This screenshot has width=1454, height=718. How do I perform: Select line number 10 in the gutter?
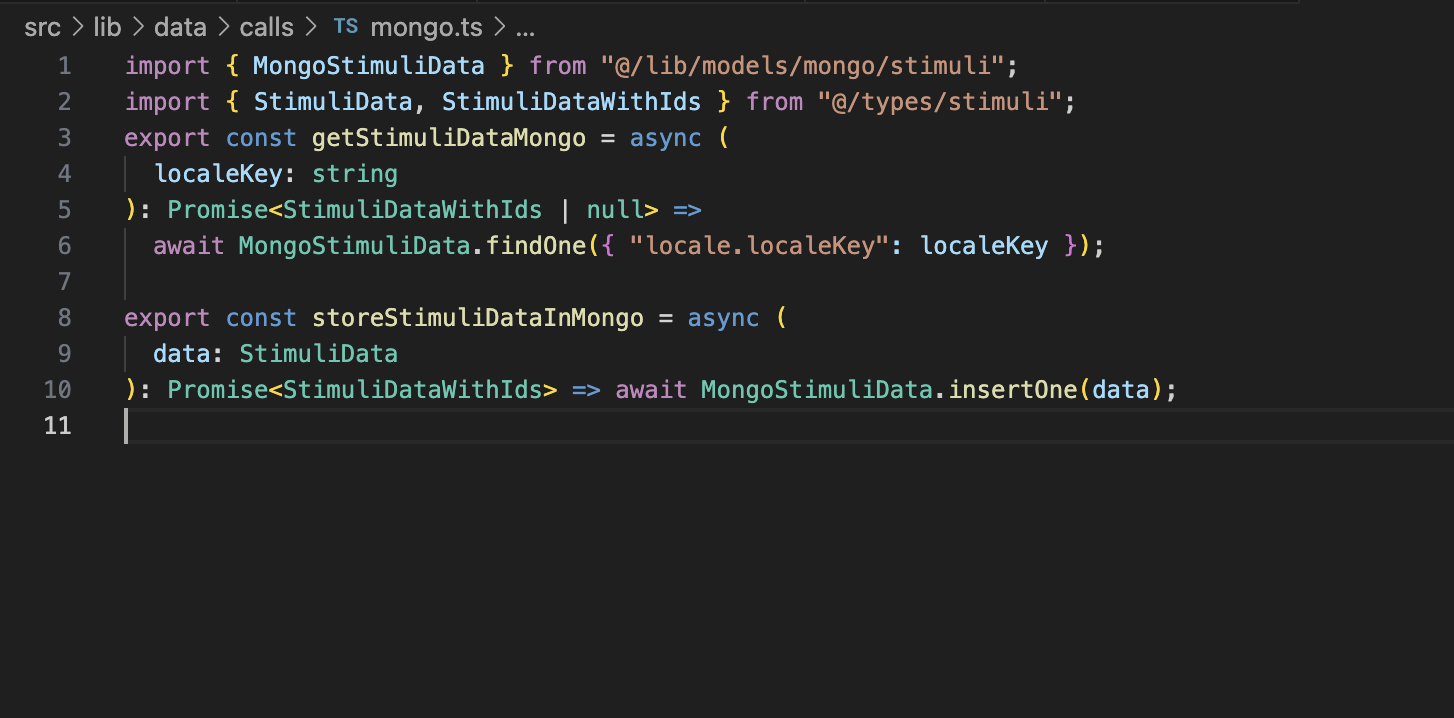[58, 390]
